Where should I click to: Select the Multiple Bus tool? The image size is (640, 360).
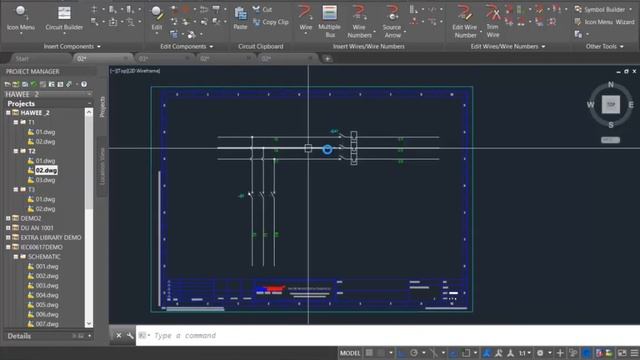click(x=329, y=21)
